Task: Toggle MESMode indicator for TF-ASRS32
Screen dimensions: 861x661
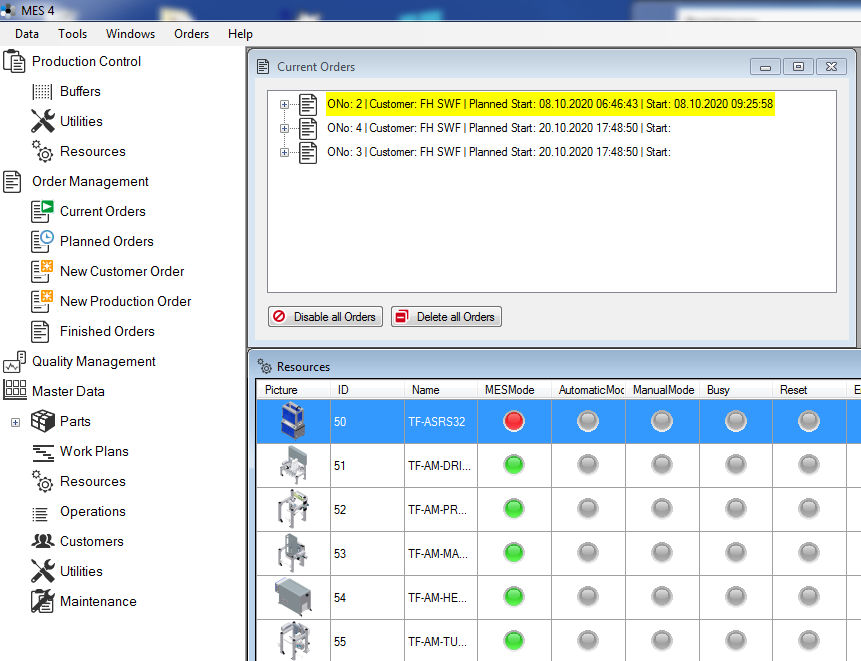Action: point(514,421)
